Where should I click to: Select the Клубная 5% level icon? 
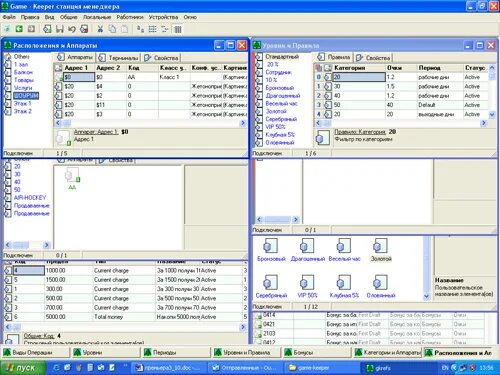click(344, 283)
